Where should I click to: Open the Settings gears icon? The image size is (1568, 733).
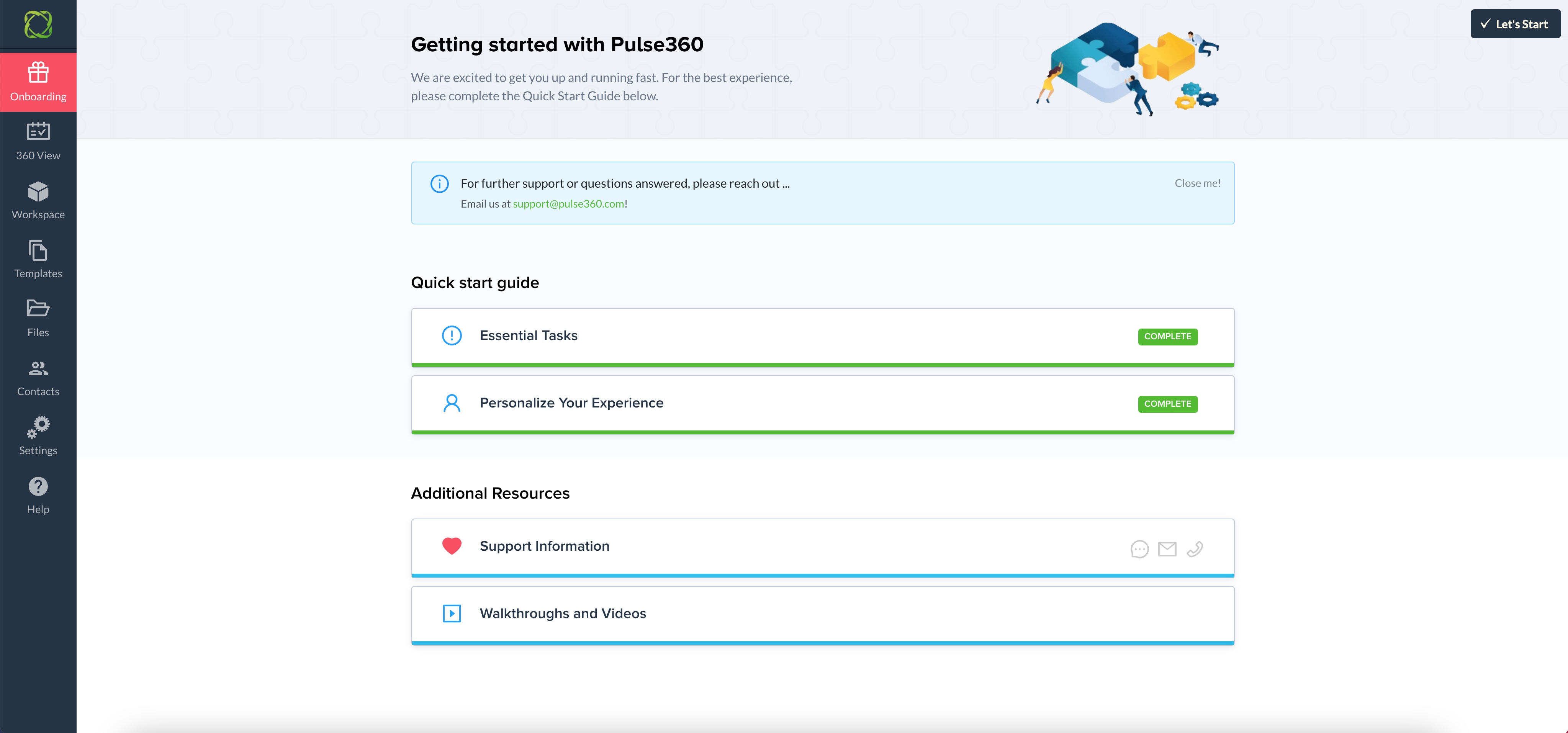coord(38,427)
